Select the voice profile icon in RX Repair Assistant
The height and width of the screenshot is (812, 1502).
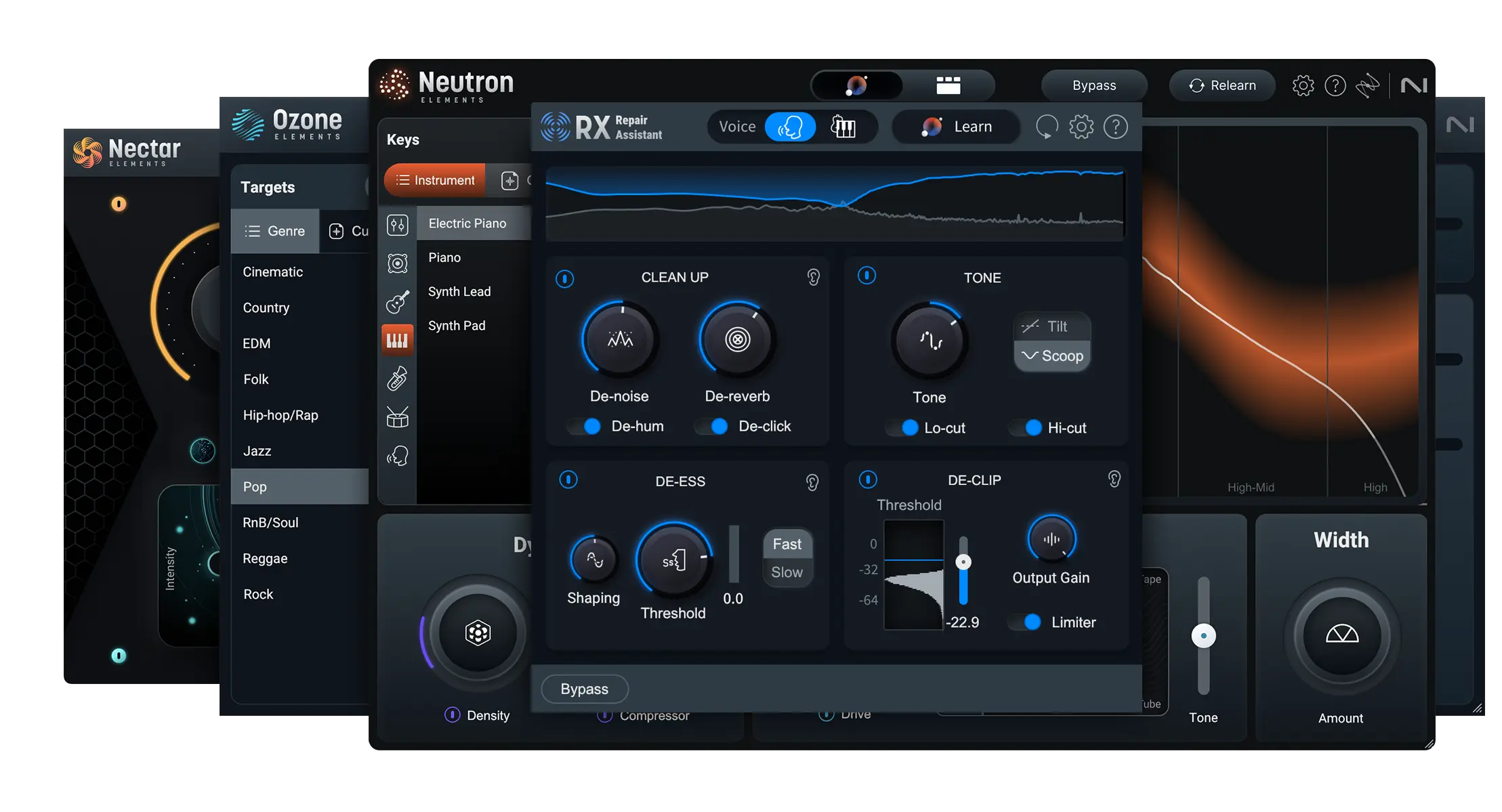[x=789, y=127]
